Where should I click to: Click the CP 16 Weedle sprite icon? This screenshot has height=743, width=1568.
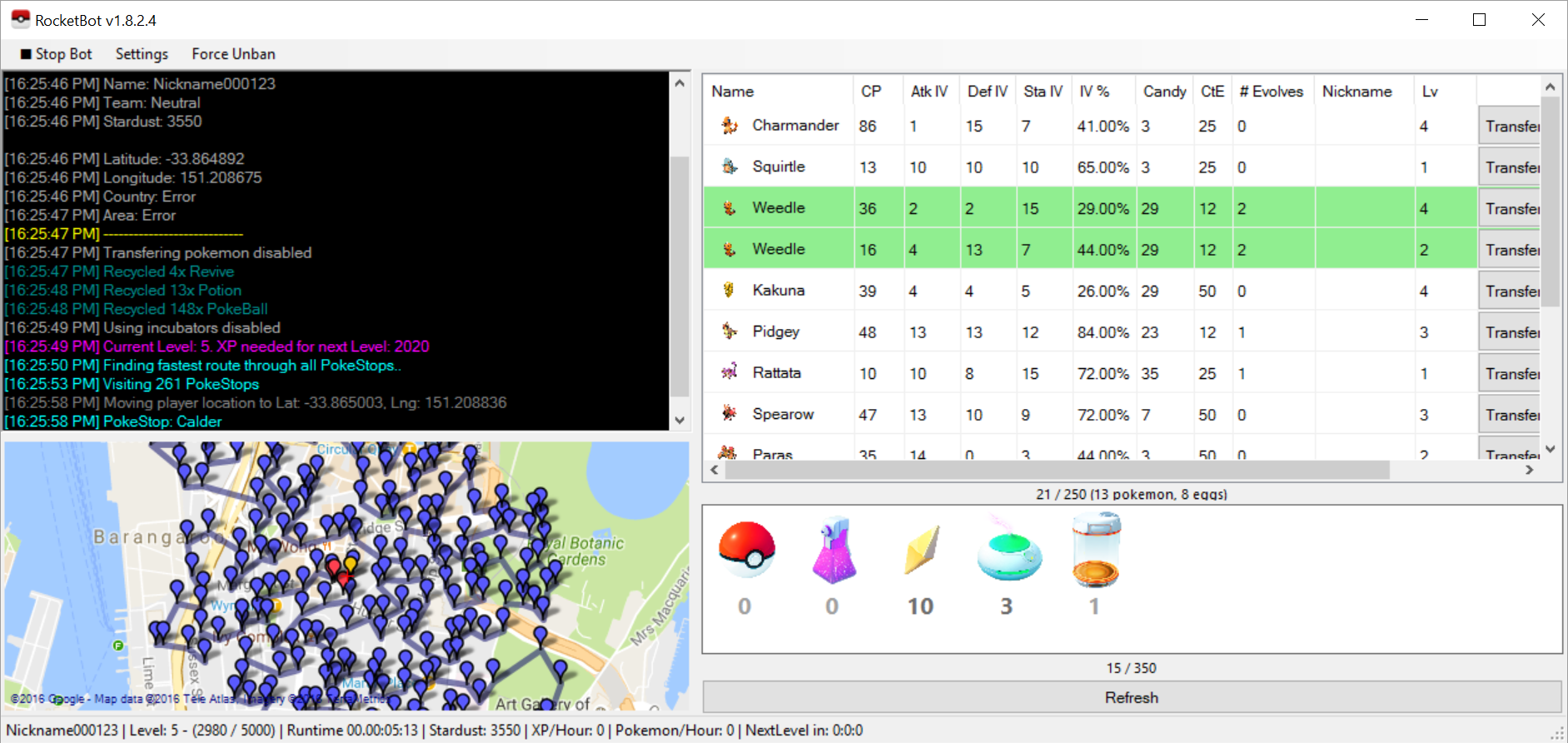729,249
